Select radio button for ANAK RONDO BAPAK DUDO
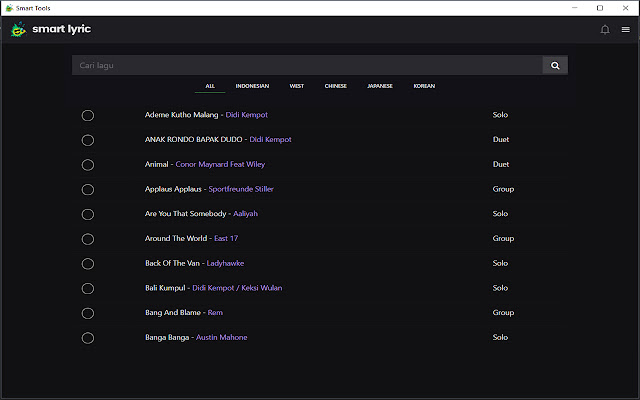Image resolution: width=640 pixels, height=400 pixels. coord(88,140)
